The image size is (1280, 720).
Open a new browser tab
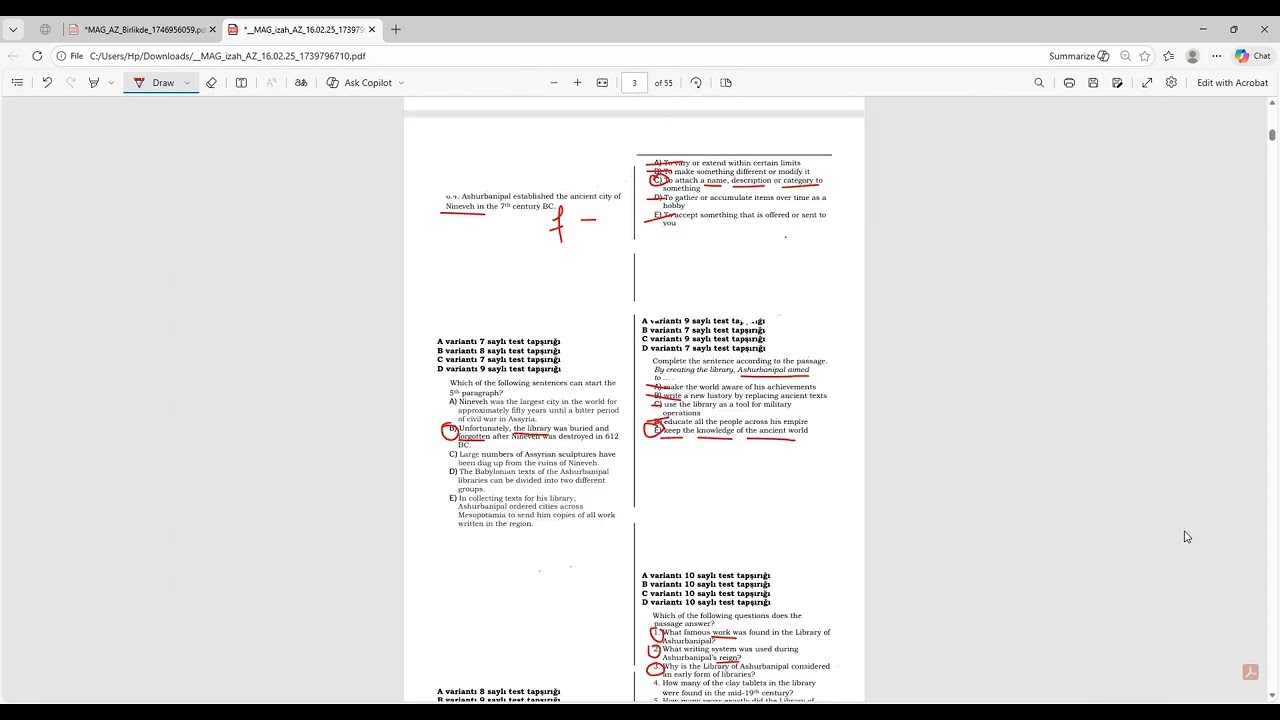[x=396, y=30]
